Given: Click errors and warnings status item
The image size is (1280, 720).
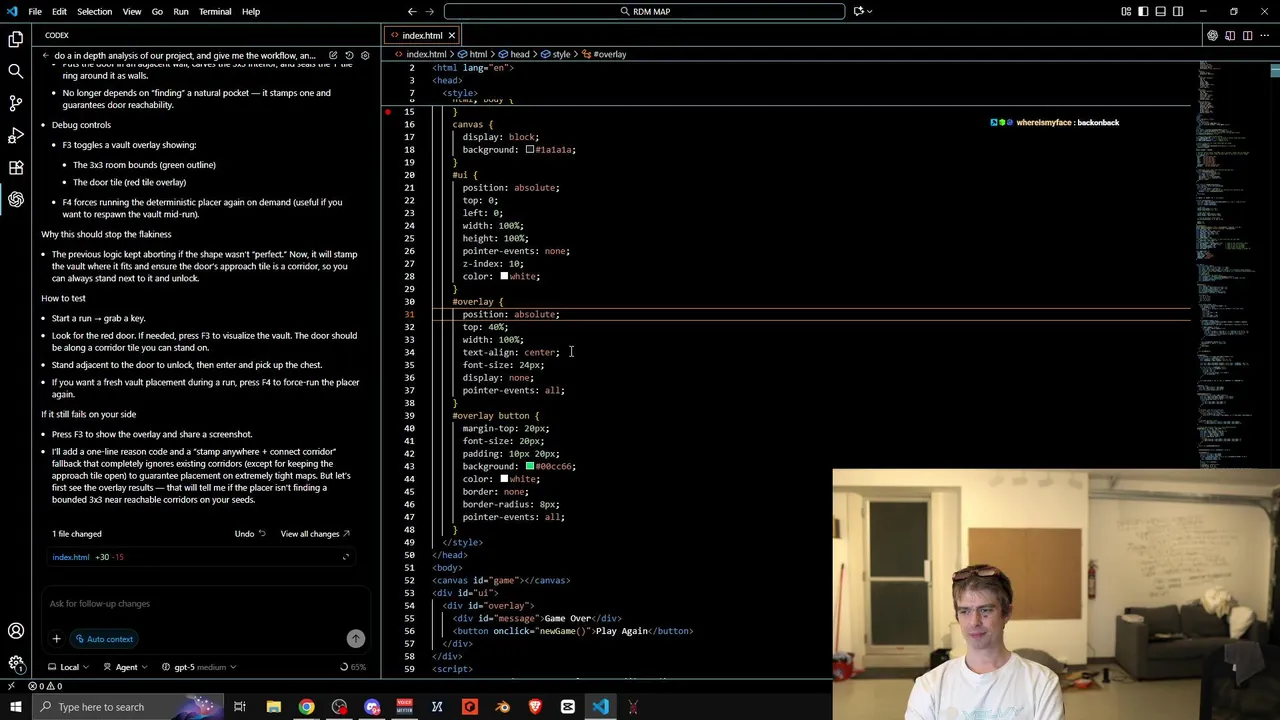Looking at the screenshot, I should coord(45,686).
